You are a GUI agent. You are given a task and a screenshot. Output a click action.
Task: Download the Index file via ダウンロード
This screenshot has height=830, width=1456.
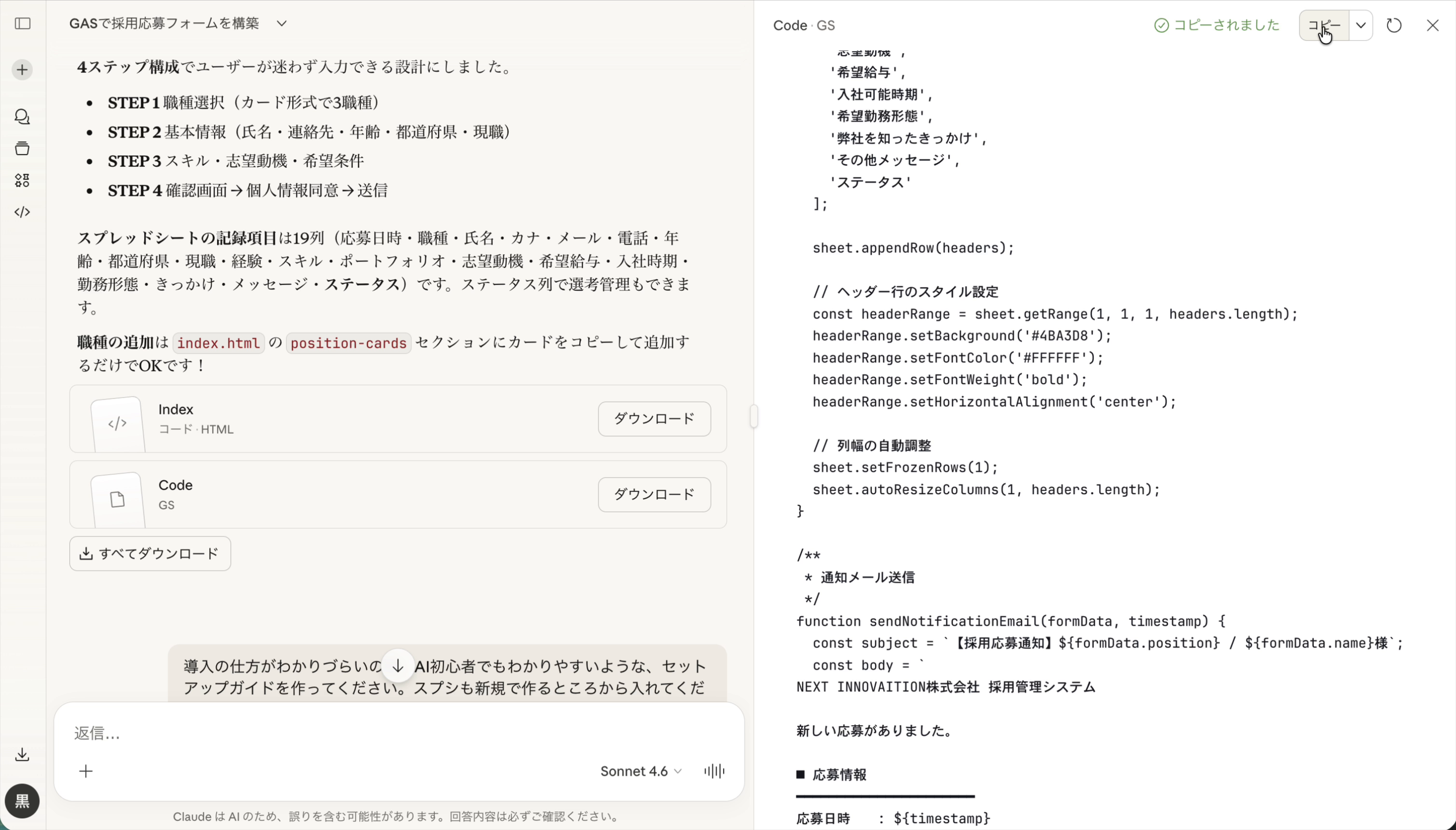click(654, 419)
